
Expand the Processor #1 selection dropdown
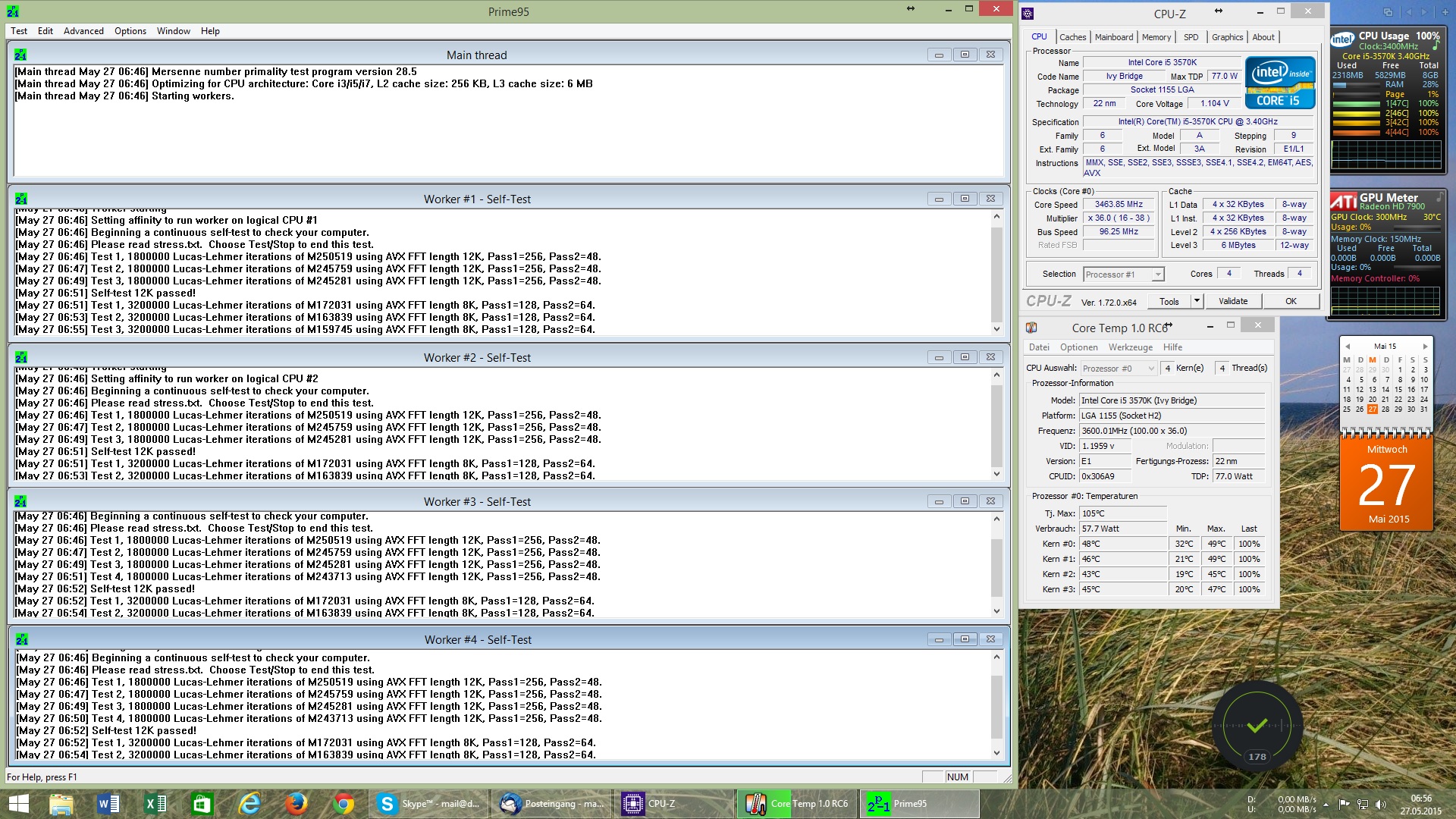[1157, 275]
